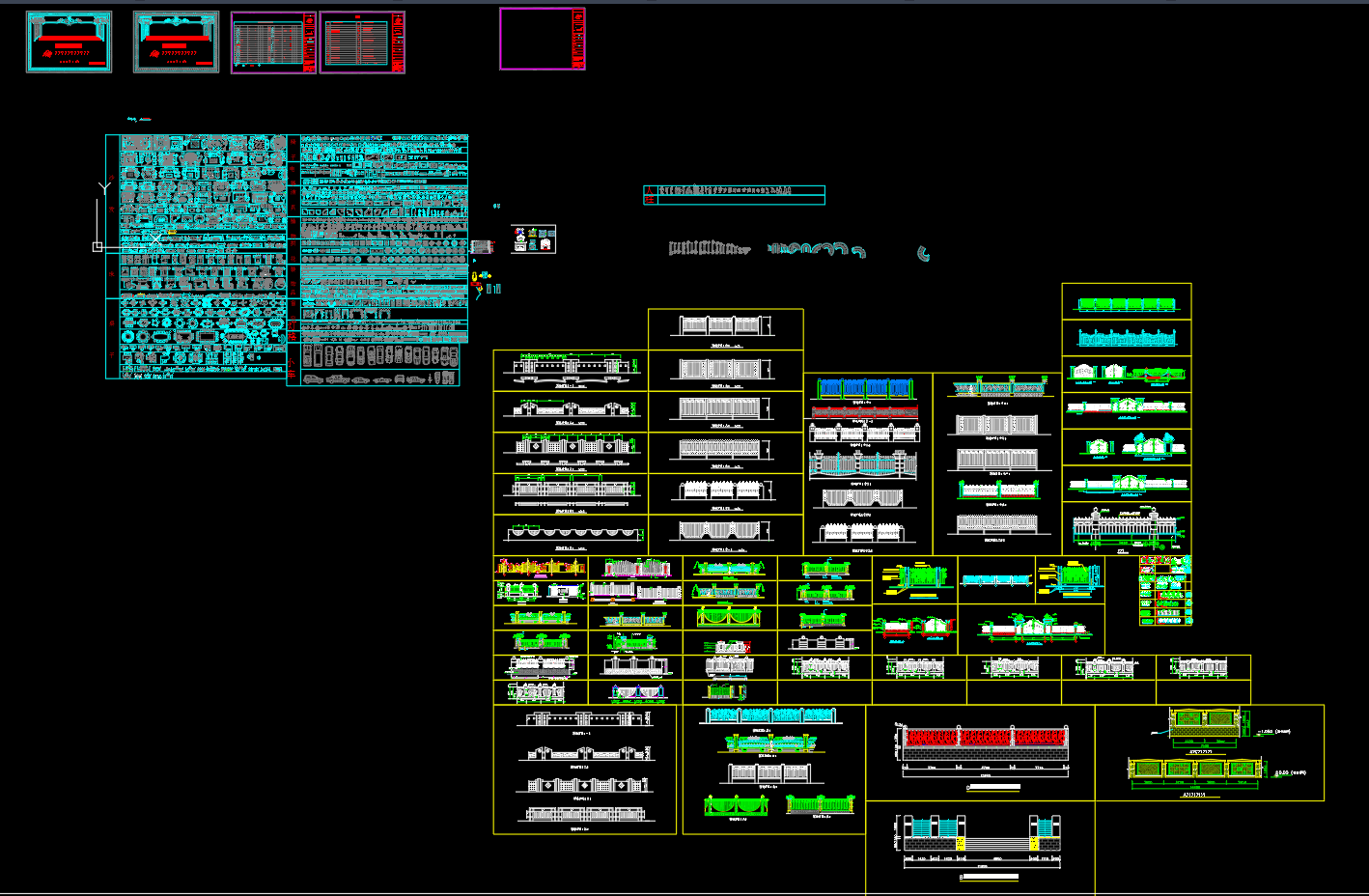Select the empty magenta-bordered drawing frame
The width and height of the screenshot is (1369, 896).
542,39
